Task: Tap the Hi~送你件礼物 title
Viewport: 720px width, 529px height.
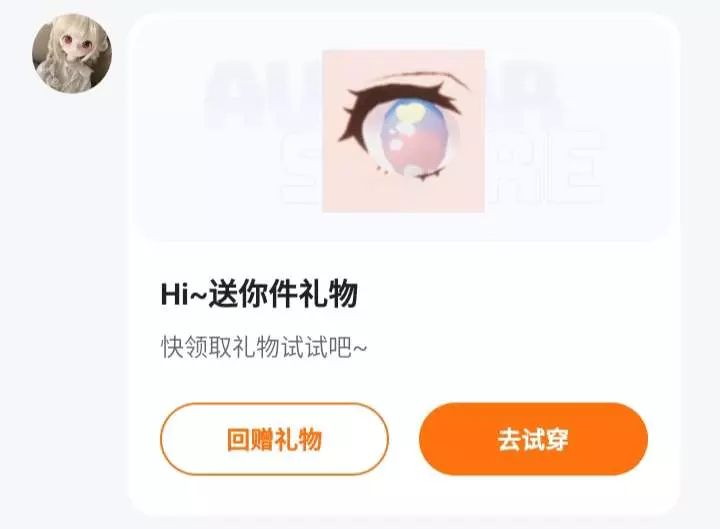Action: pos(259,294)
